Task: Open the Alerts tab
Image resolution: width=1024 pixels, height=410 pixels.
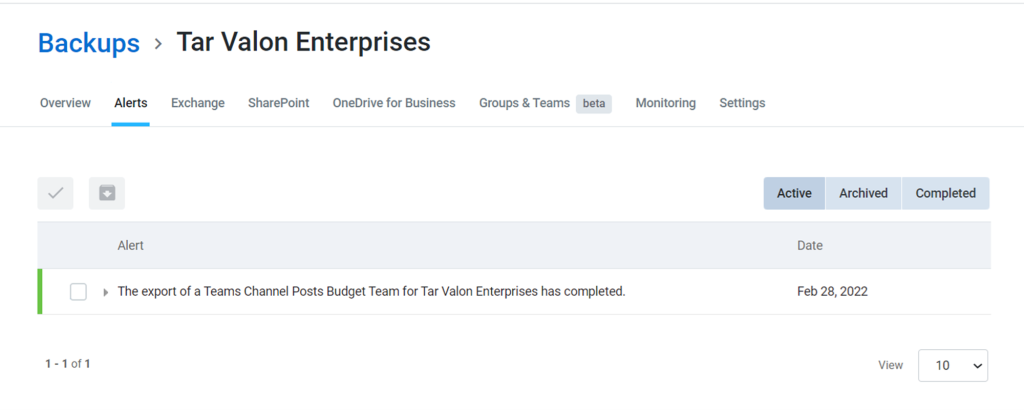Action: [131, 103]
